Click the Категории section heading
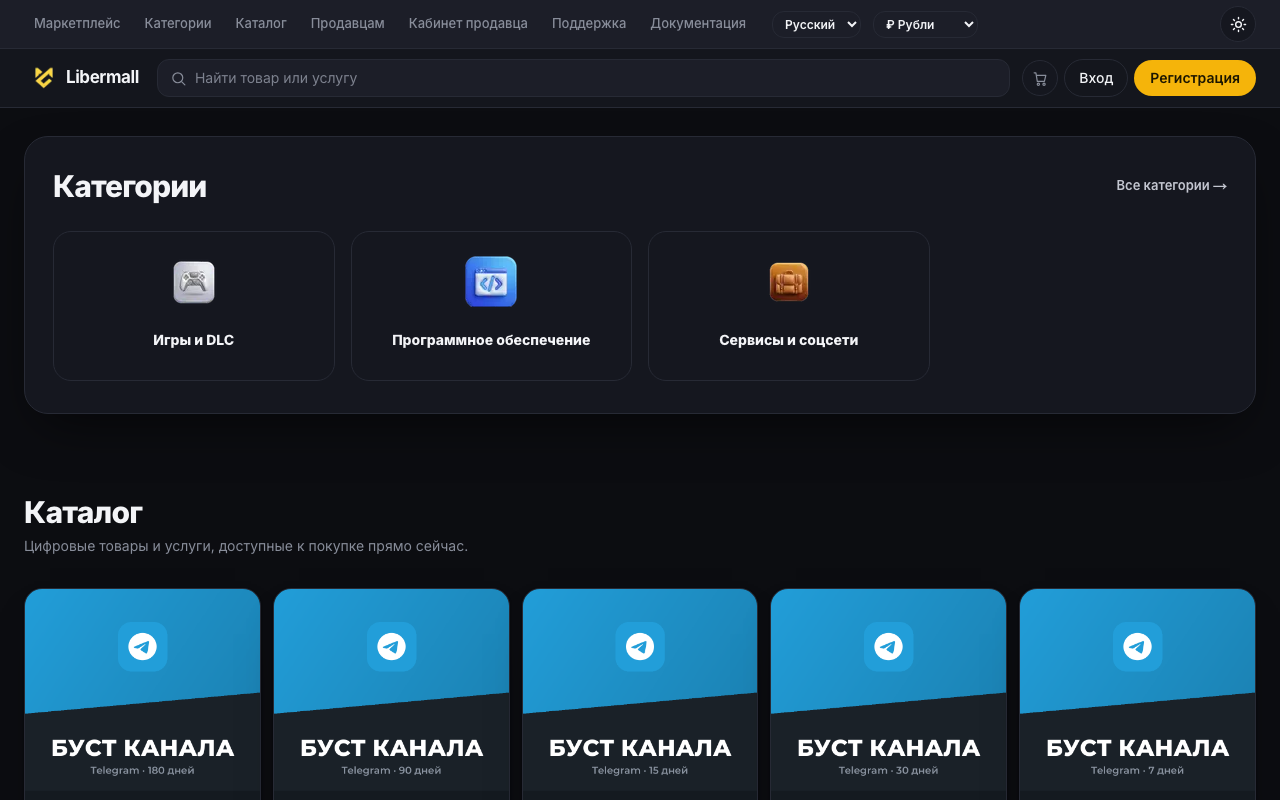Screen dimensions: 1280x800 point(130,186)
